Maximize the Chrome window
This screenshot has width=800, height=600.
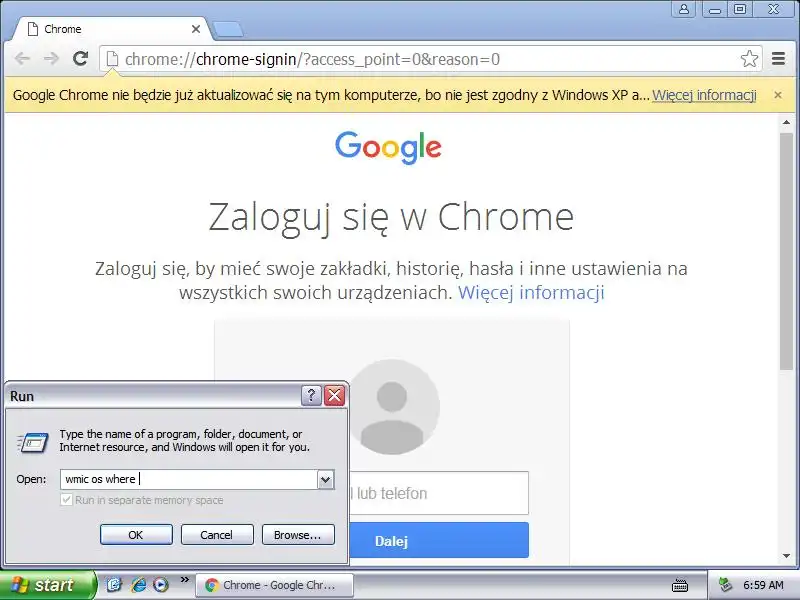point(740,9)
